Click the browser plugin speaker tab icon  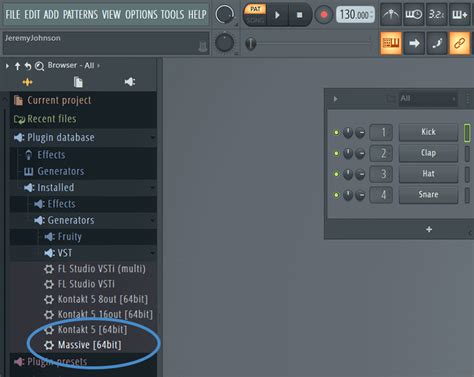130,82
